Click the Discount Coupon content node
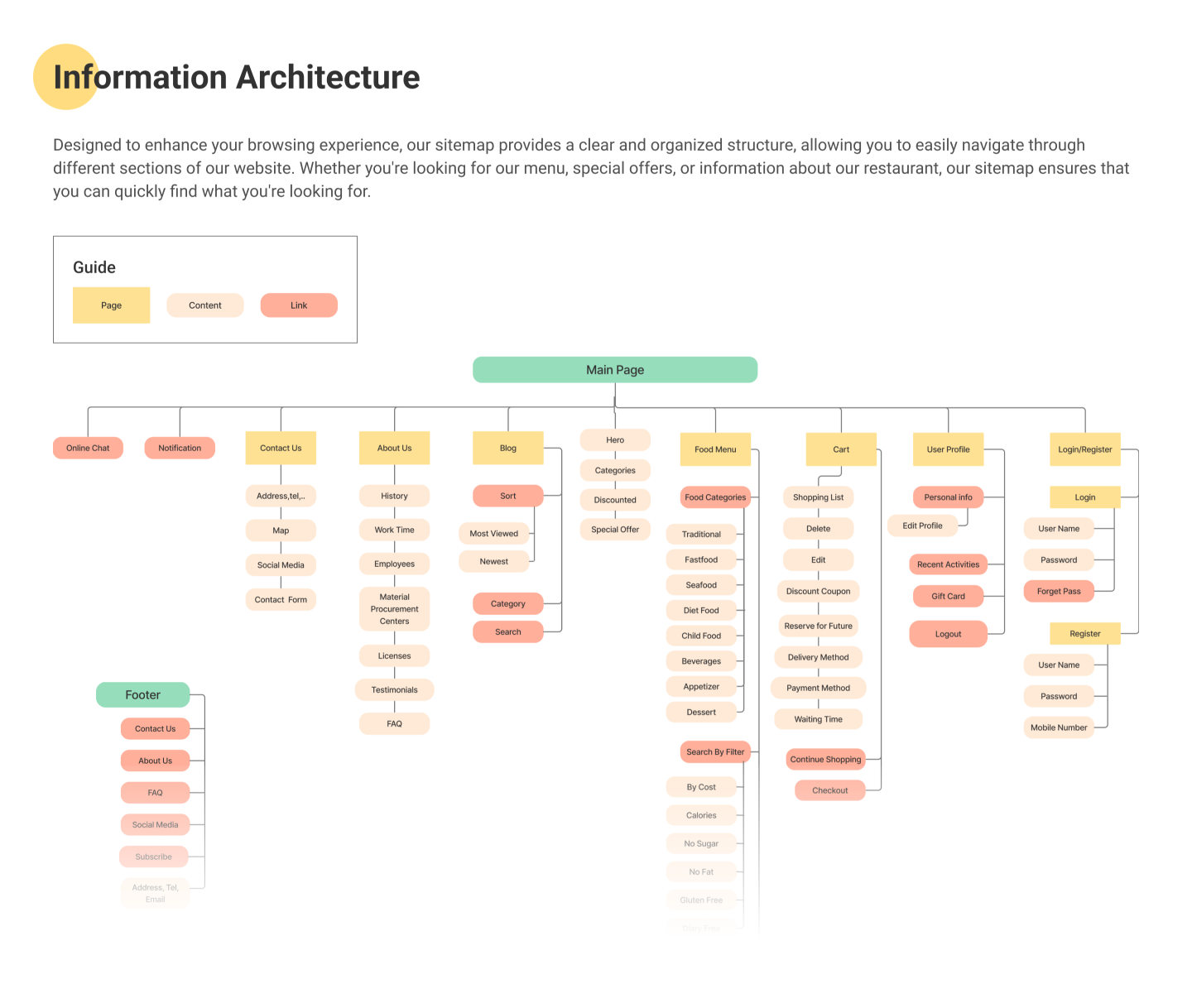The image size is (1192, 1008). (818, 591)
